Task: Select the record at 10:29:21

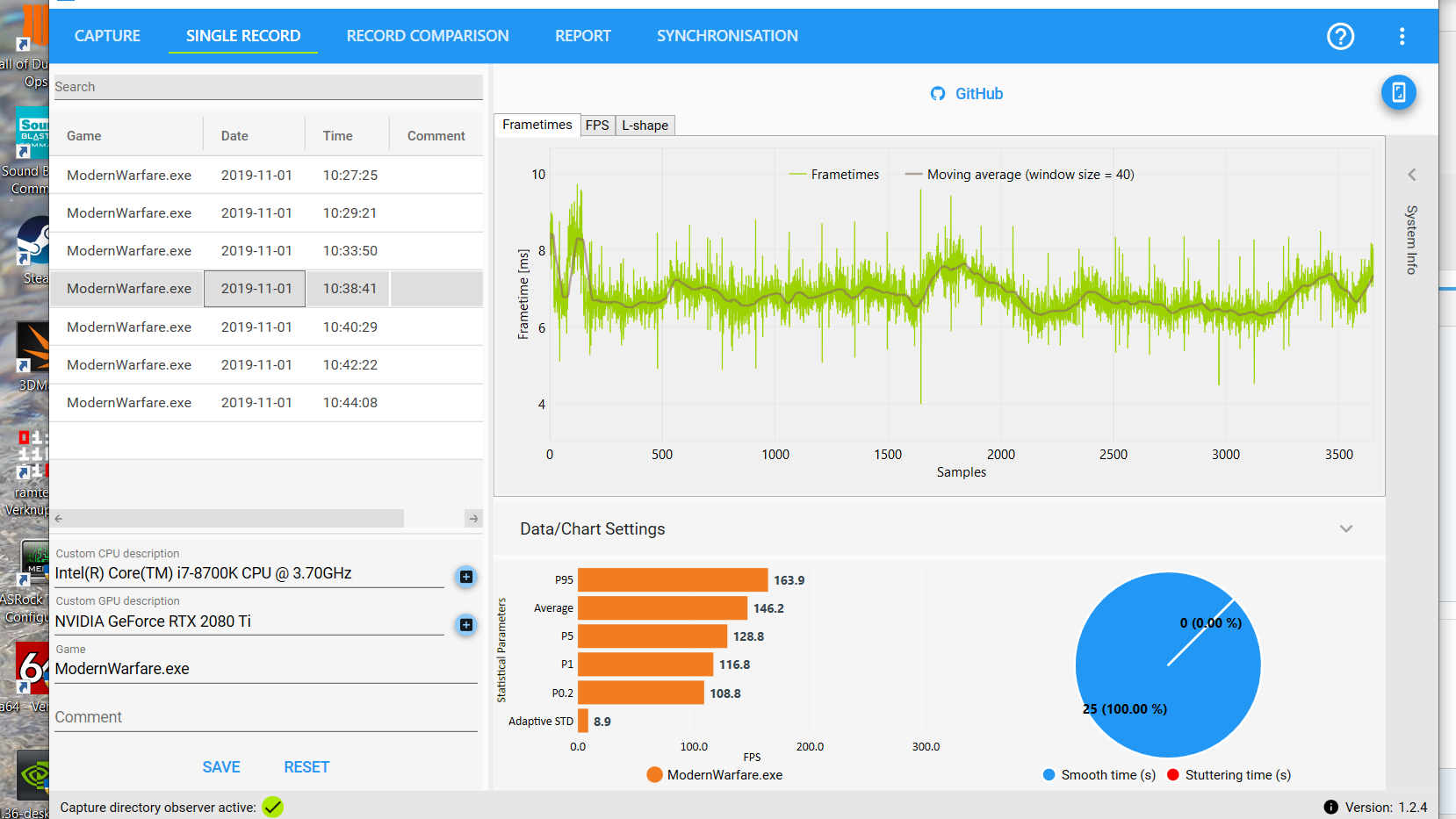Action: 266,212
